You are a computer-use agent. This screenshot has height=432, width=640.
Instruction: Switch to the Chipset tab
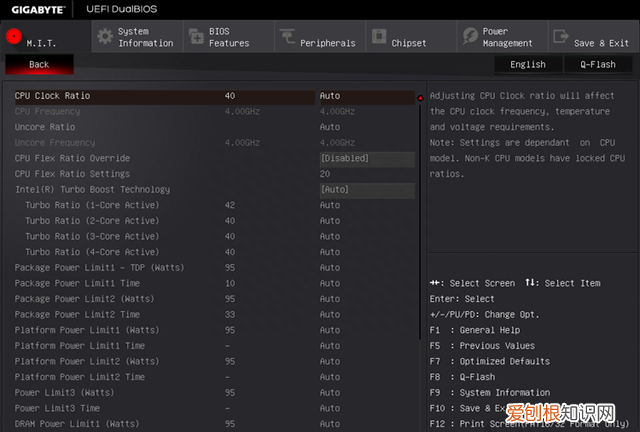point(408,43)
